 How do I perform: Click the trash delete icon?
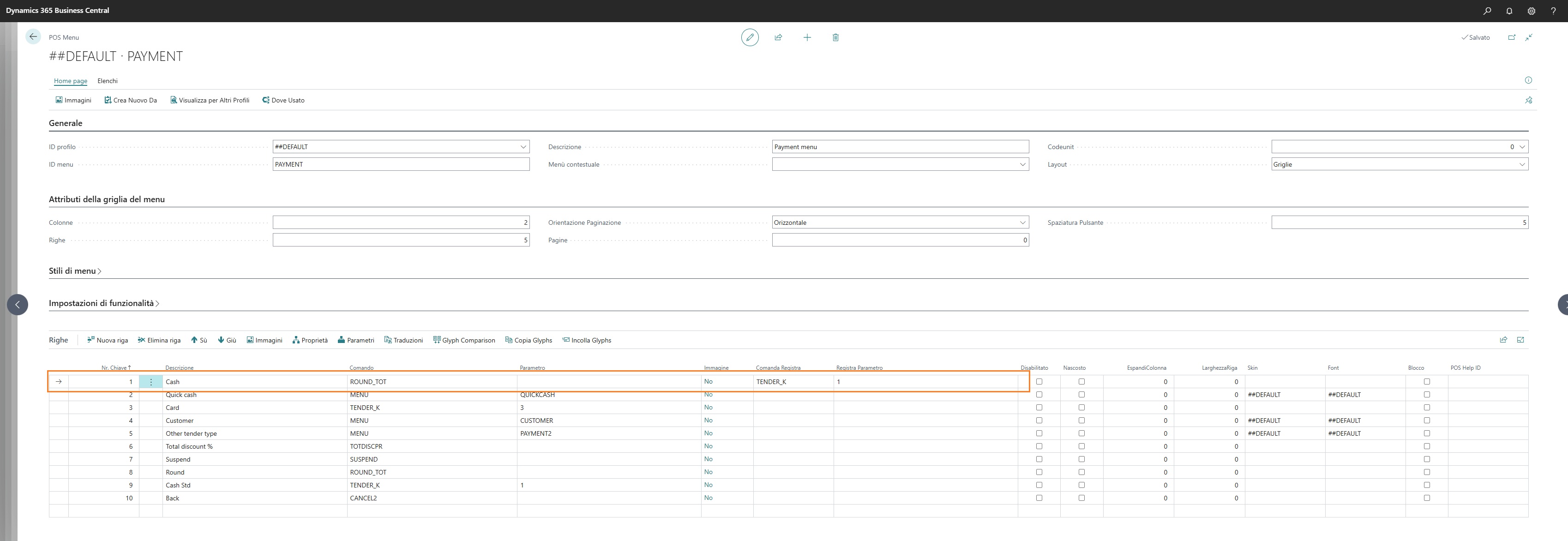coord(835,37)
